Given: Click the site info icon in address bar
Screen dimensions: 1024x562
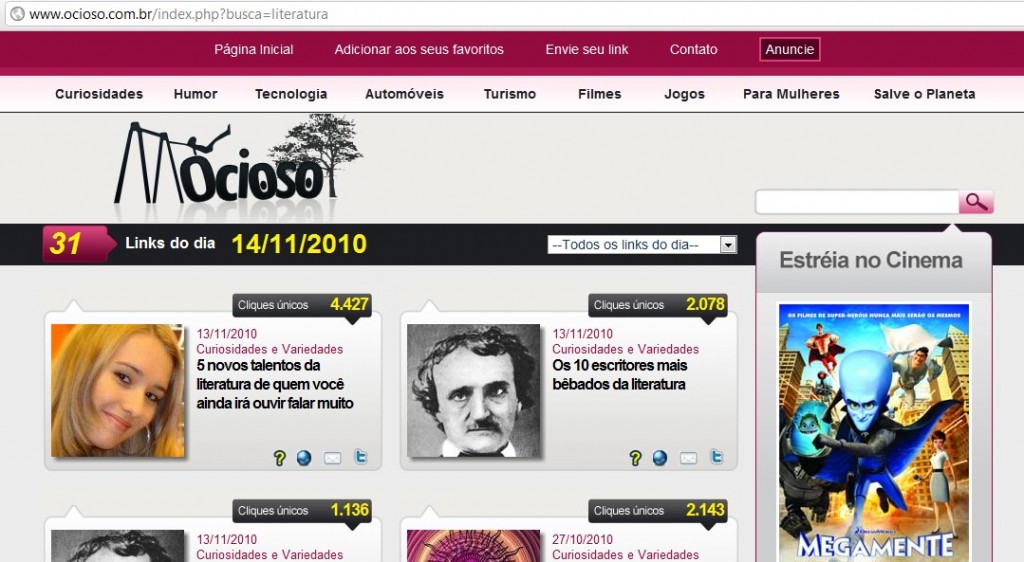Looking at the screenshot, I should pyautogui.click(x=18, y=14).
